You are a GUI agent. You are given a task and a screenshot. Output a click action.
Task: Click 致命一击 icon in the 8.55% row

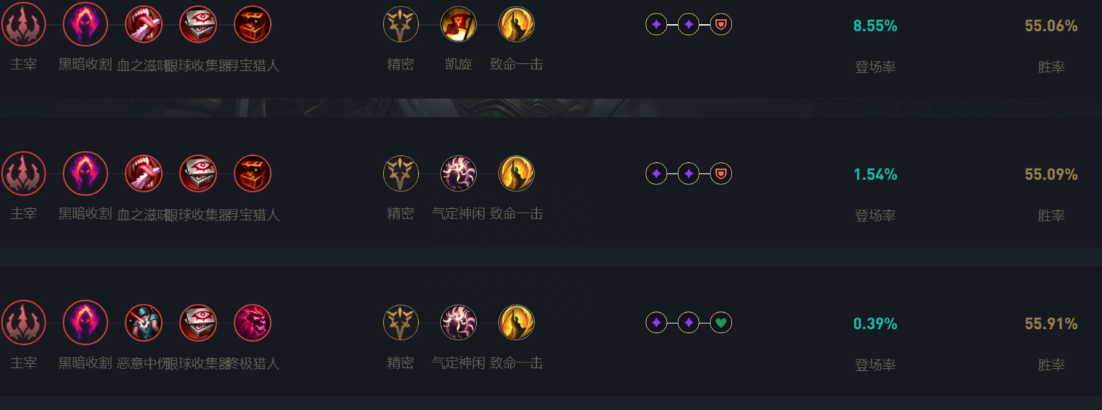516,25
